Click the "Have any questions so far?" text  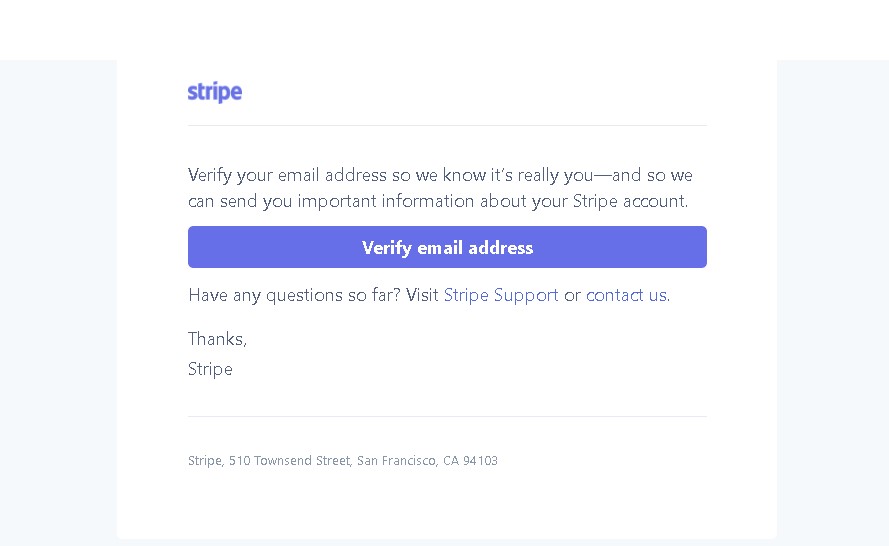[x=294, y=295]
